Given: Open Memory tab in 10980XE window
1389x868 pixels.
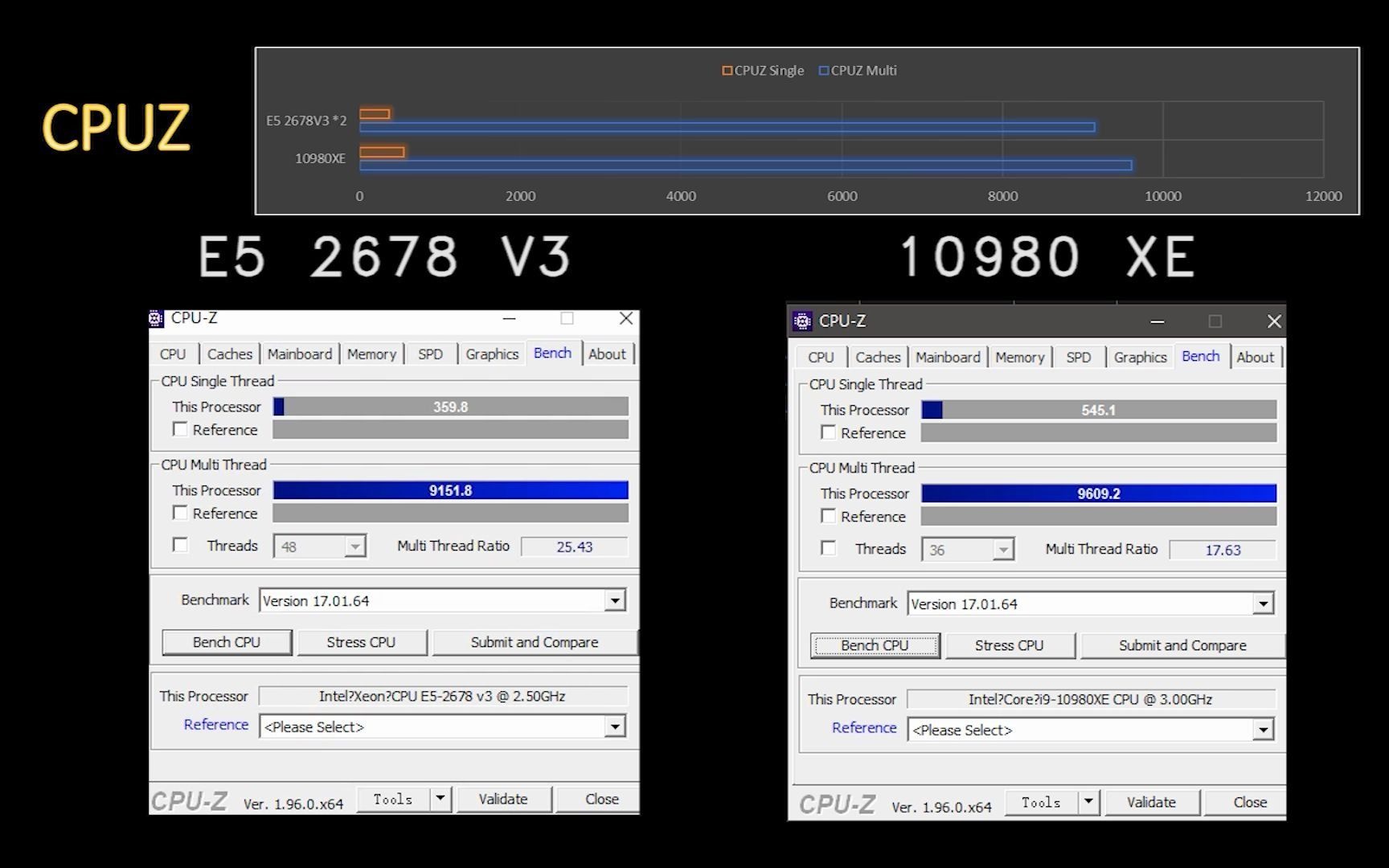Looking at the screenshot, I should (1019, 357).
